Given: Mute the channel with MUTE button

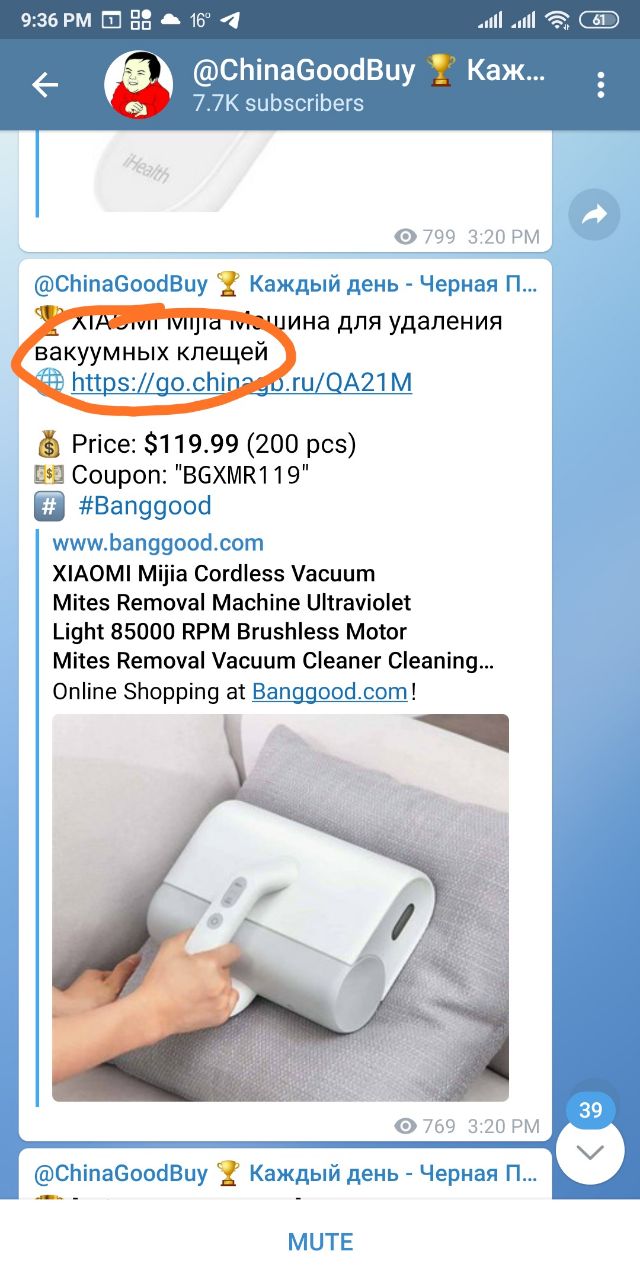Looking at the screenshot, I should pyautogui.click(x=320, y=1242).
